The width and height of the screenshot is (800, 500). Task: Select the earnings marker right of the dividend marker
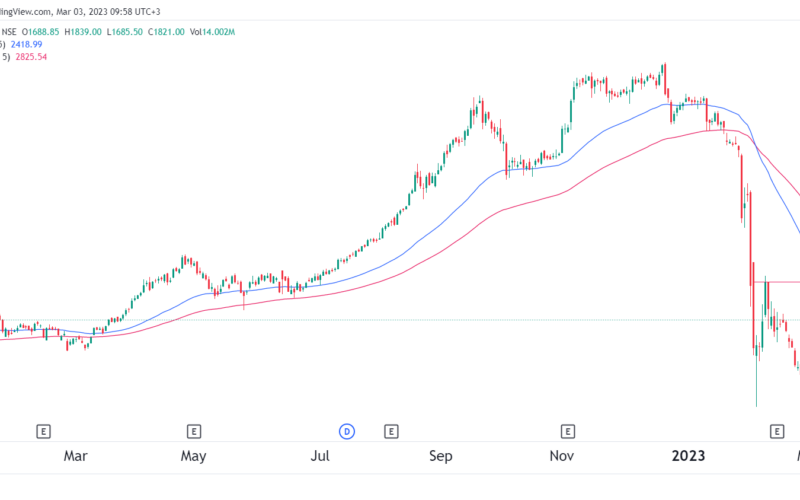[391, 431]
